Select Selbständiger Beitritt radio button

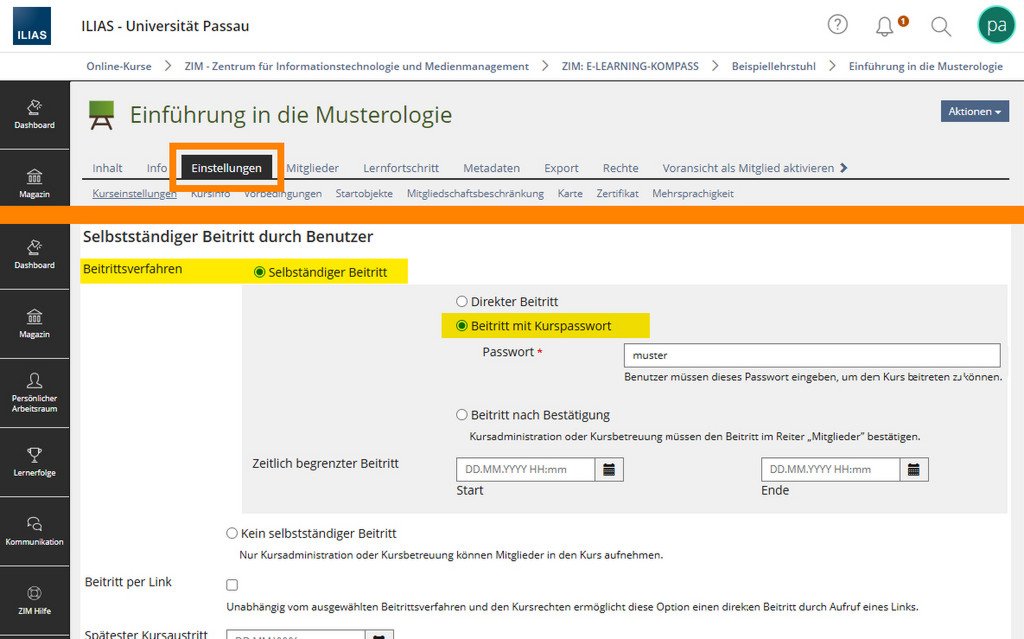[259, 272]
